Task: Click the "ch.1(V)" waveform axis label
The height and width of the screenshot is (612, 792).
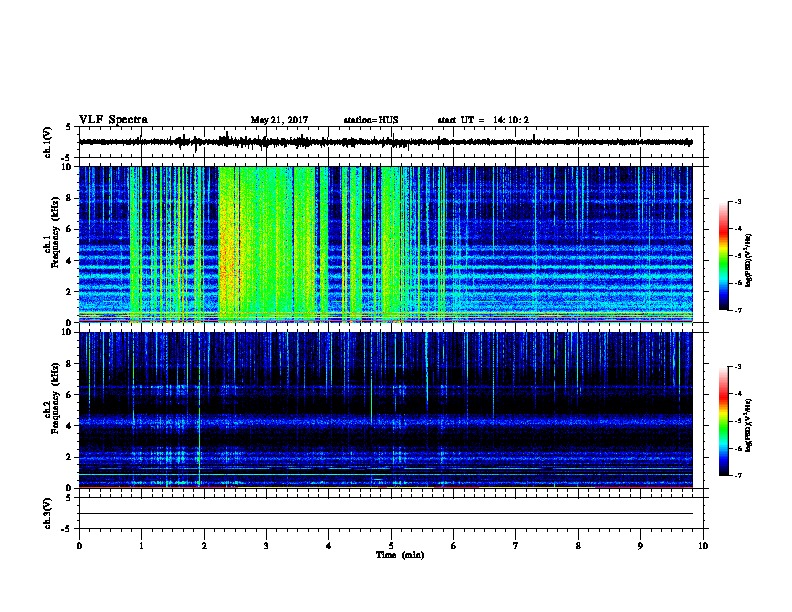Action: pos(47,142)
